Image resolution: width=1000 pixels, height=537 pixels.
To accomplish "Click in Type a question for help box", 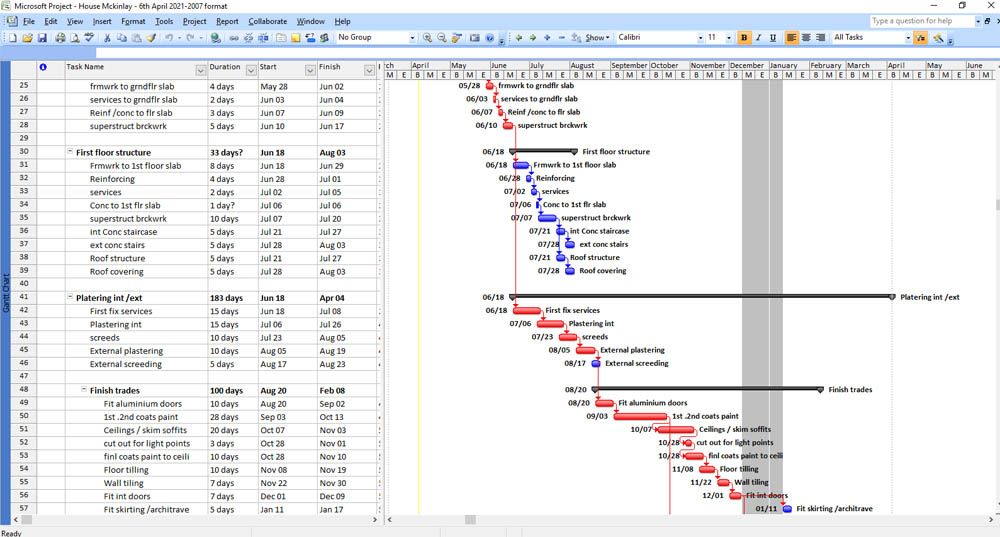I will pyautogui.click(x=922, y=21).
